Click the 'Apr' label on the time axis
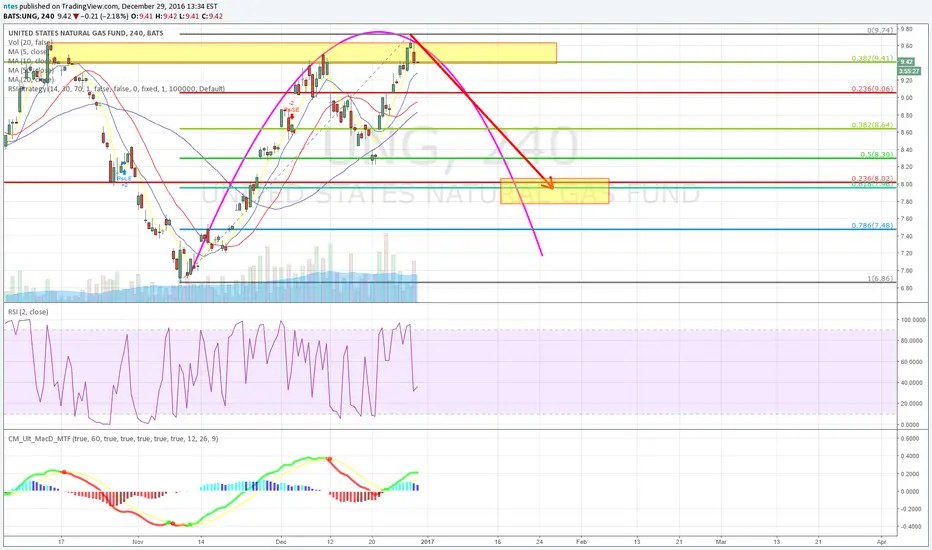Screen dimensions: 932x550 click(881, 542)
